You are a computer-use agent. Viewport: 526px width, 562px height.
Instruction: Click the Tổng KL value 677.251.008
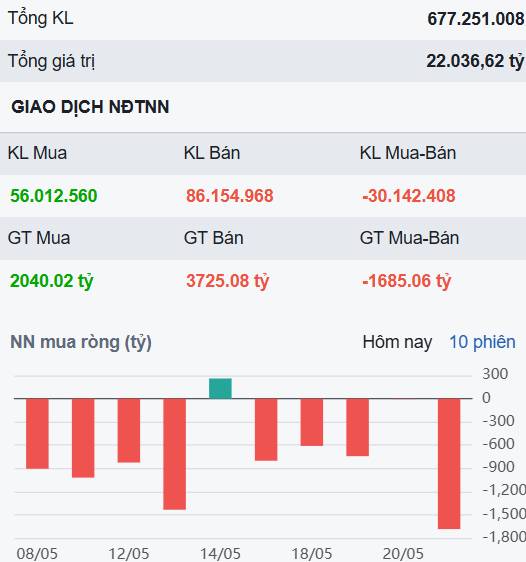pyautogui.click(x=476, y=19)
